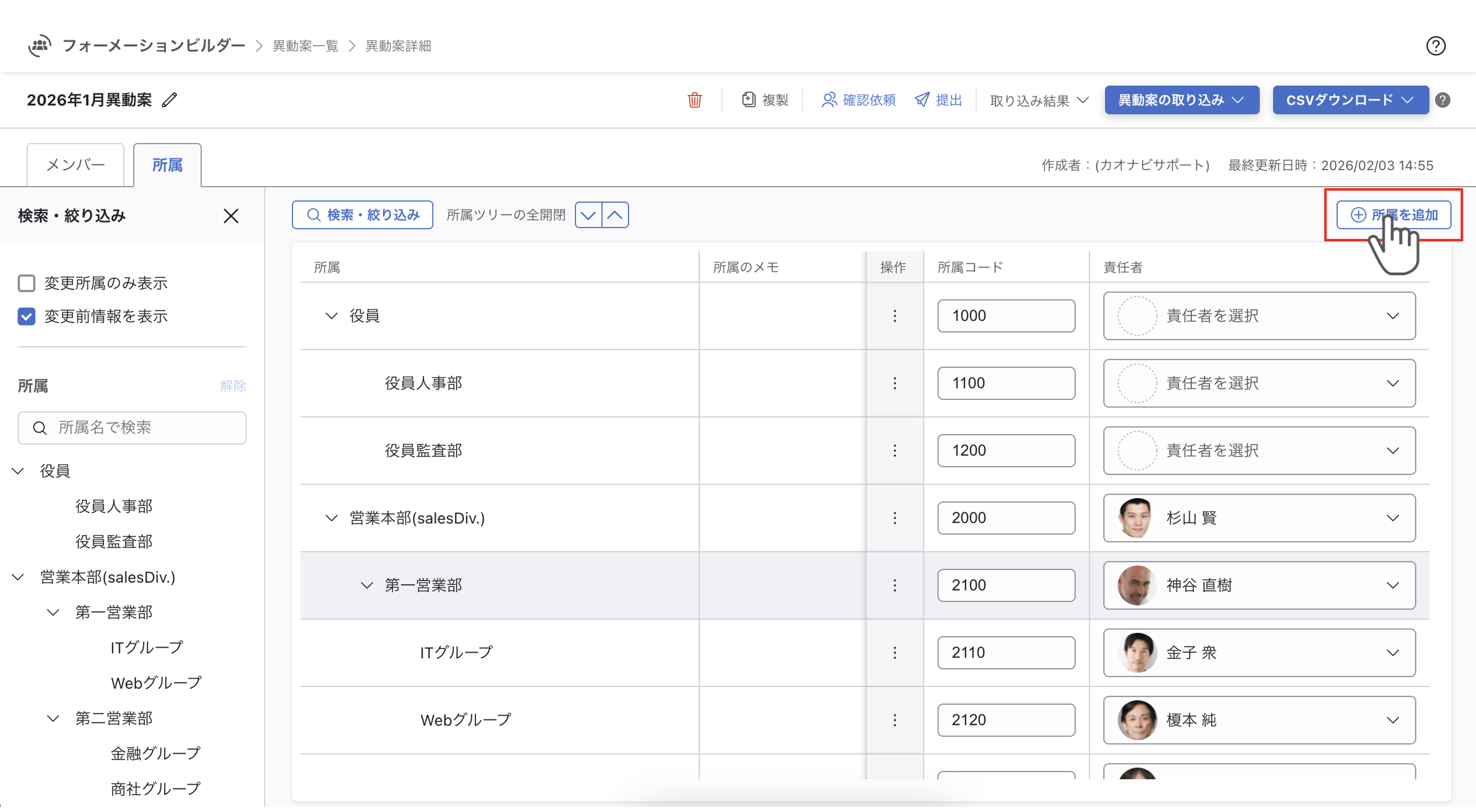Uncheck 変更前情報を表示 checkbox
The width and height of the screenshot is (1476, 812).
[26, 317]
